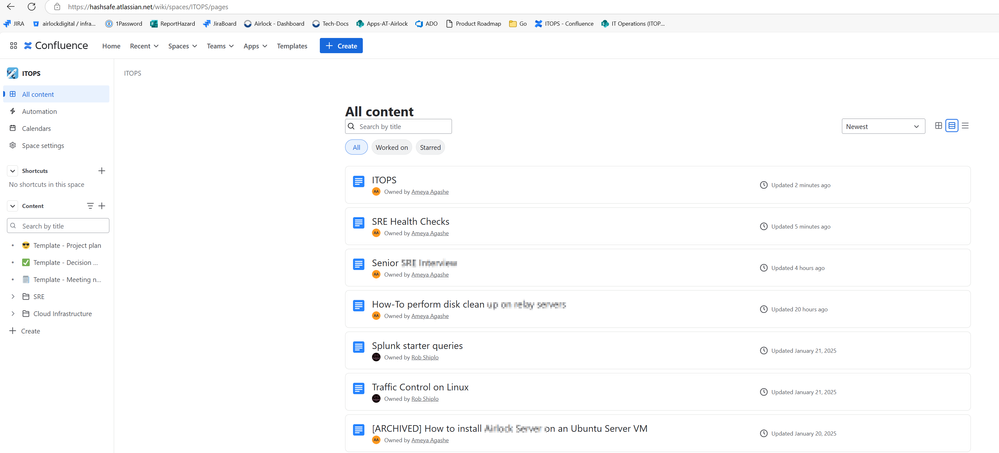Open the Apps dropdown menu

coord(255,46)
